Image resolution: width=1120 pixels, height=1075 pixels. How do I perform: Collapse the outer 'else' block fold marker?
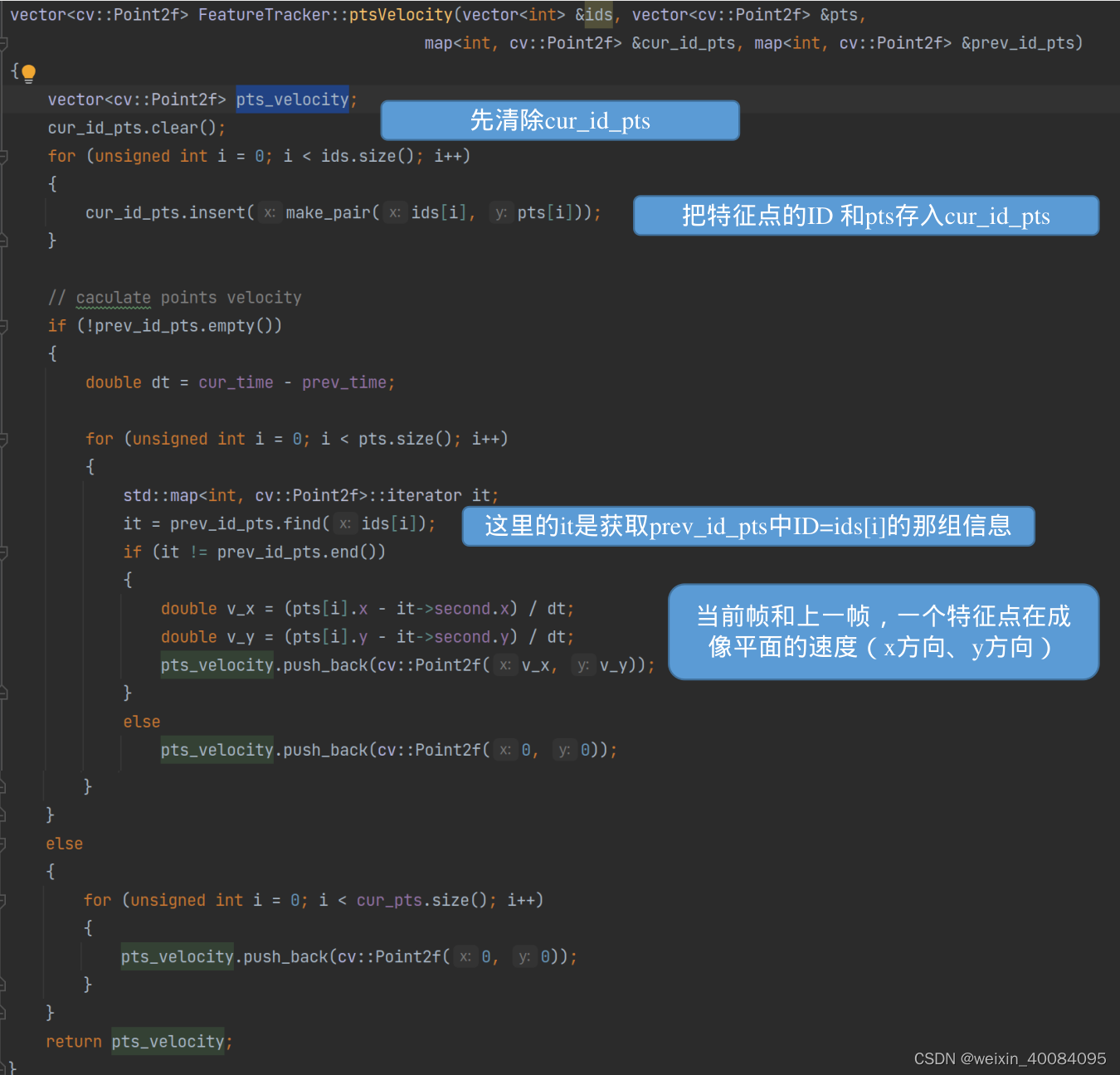click(3, 844)
